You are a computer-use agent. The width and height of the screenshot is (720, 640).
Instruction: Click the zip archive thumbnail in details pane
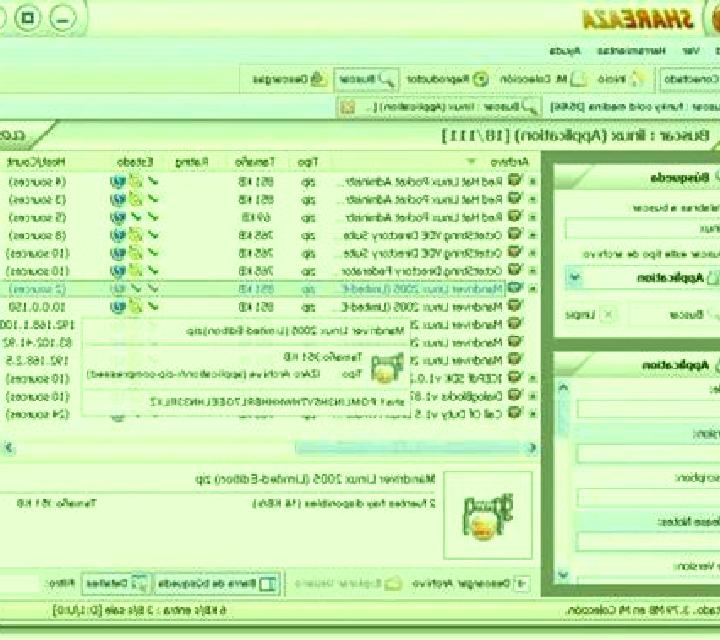coord(487,516)
